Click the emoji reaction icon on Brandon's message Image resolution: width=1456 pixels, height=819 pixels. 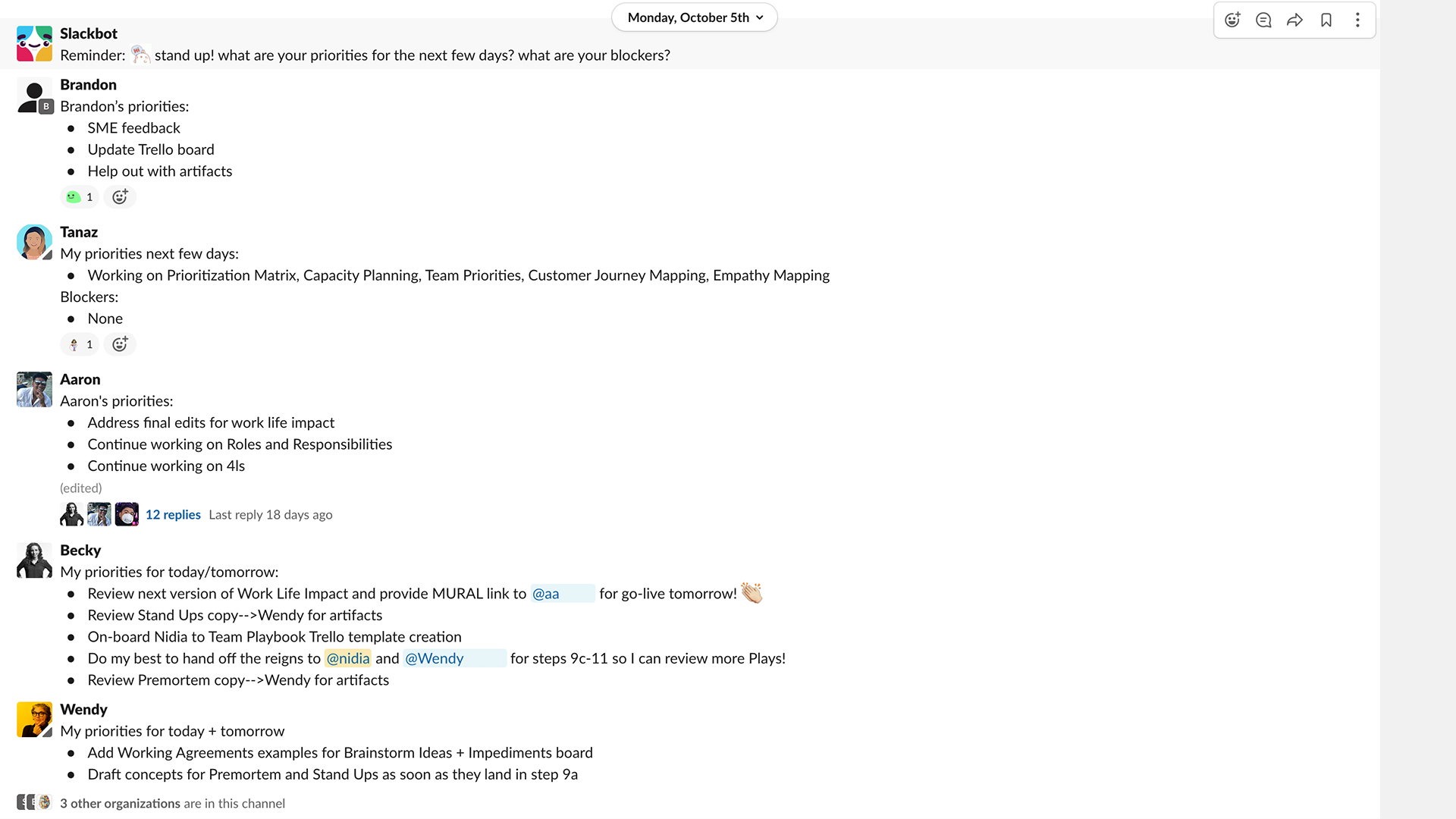(x=120, y=197)
